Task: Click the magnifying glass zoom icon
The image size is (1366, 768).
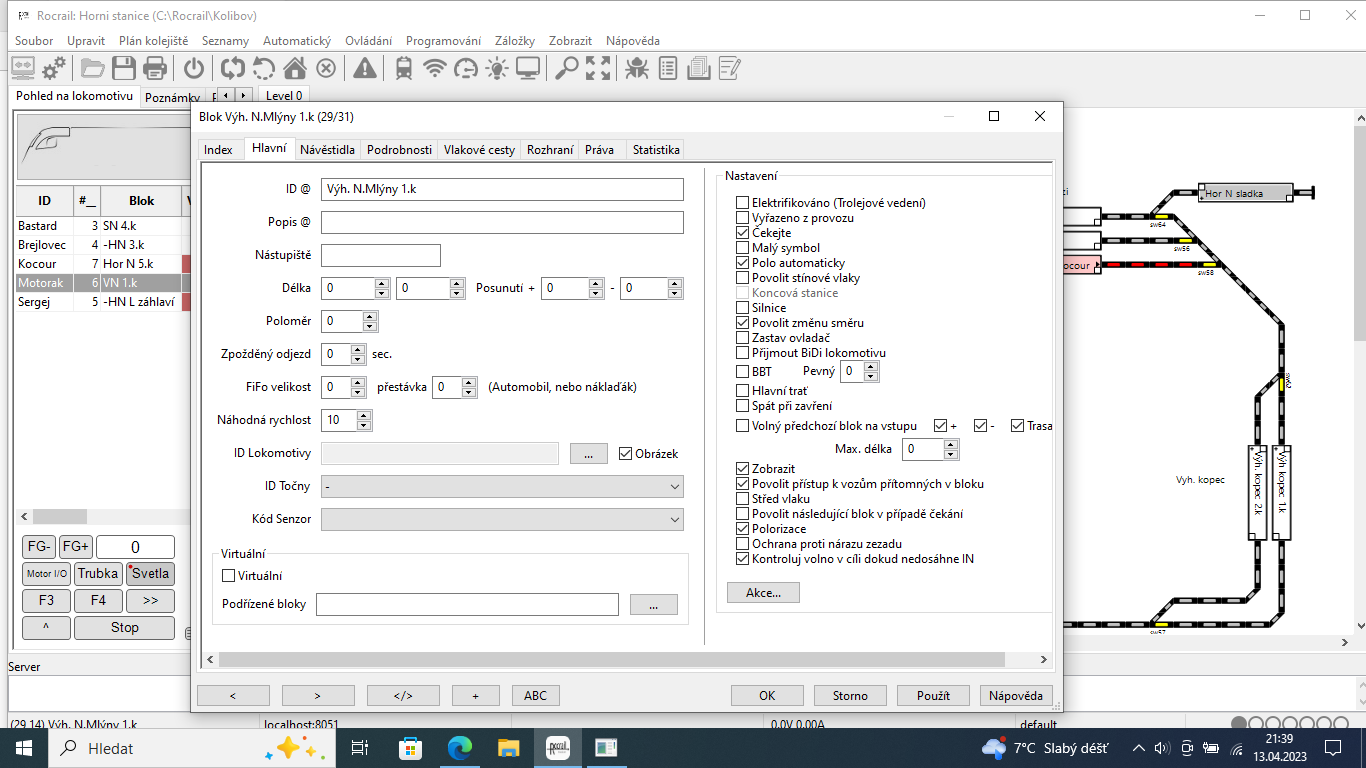Action: point(567,68)
